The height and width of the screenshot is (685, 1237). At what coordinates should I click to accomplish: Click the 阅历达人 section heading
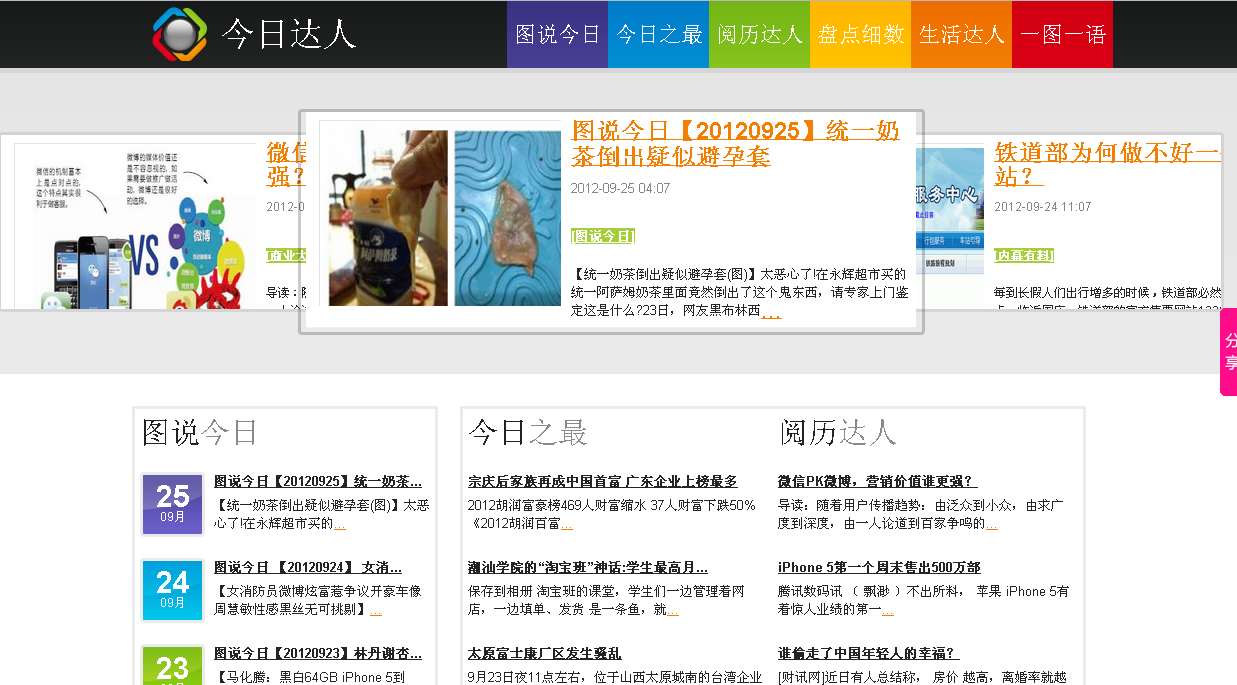click(838, 432)
